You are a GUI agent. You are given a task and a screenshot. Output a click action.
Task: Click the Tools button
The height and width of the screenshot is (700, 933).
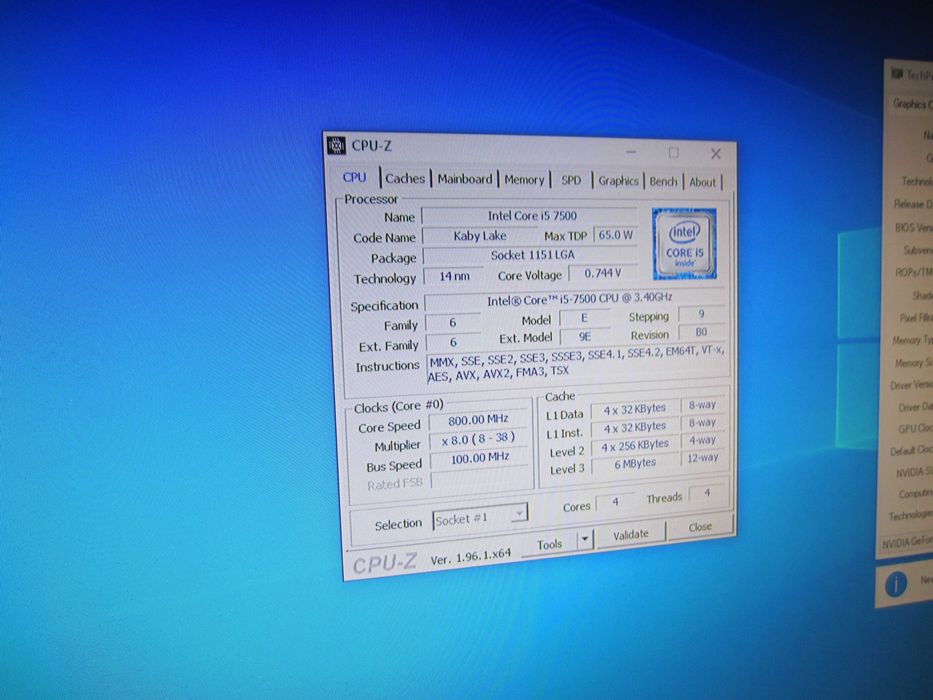(549, 544)
